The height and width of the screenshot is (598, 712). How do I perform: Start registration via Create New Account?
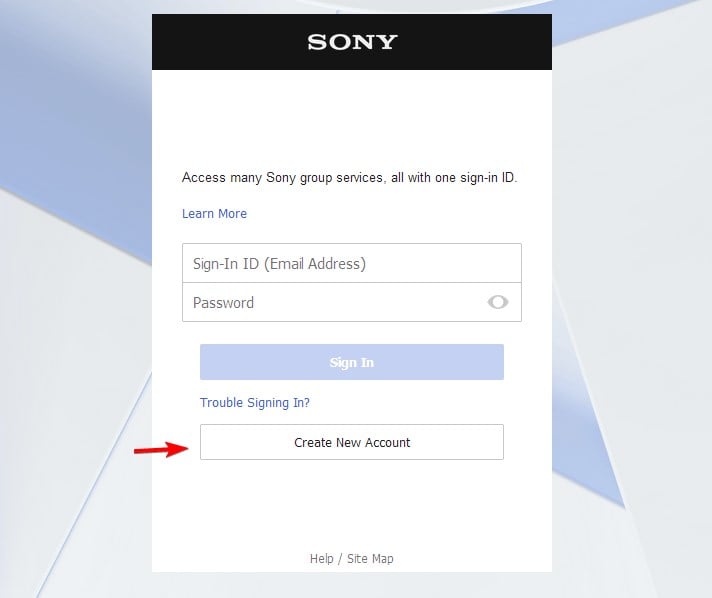pos(352,442)
